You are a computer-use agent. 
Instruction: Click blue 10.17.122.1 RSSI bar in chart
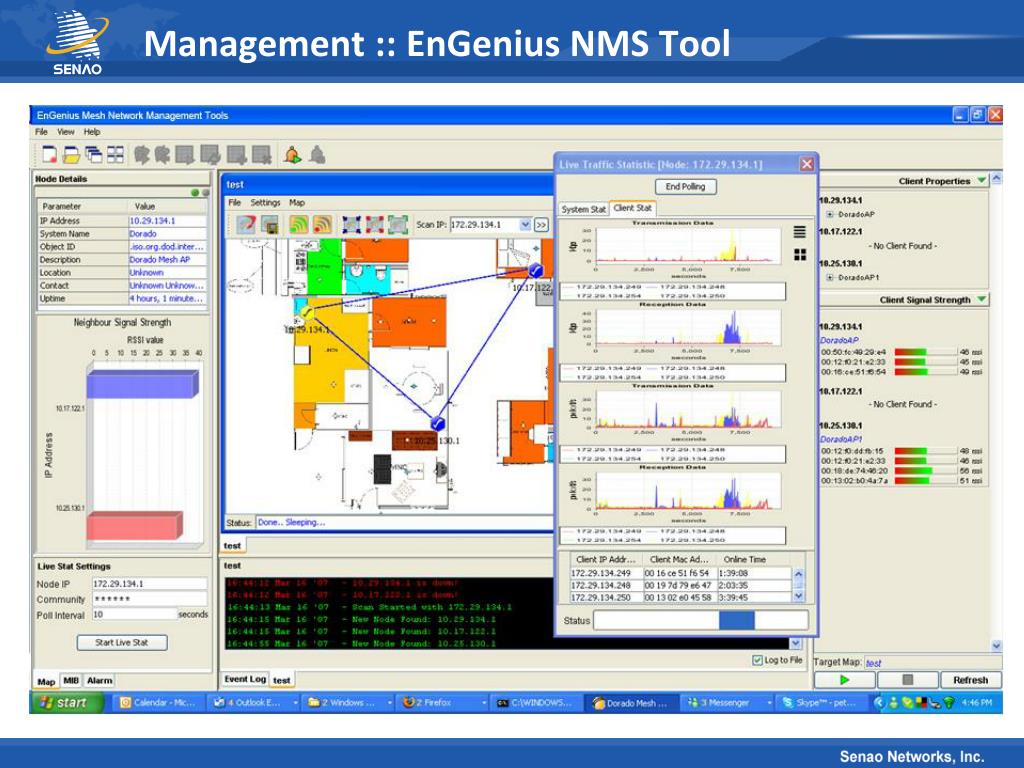pyautogui.click(x=142, y=384)
